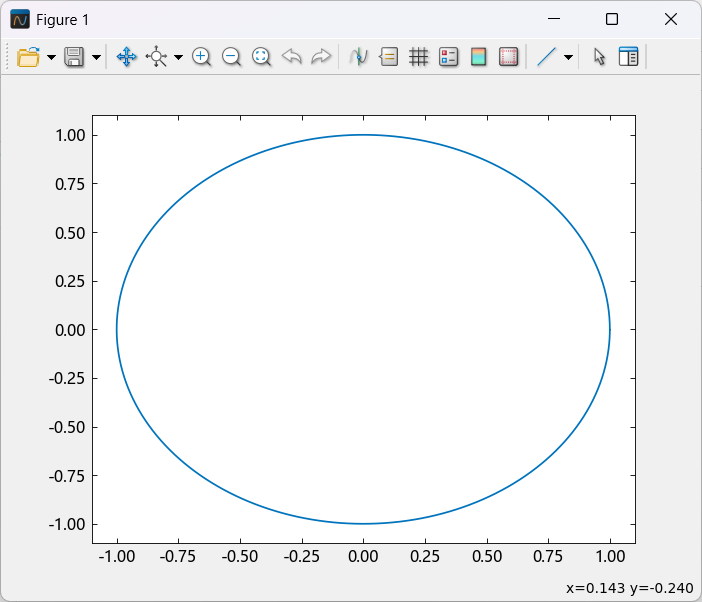702x602 pixels.
Task: Open the data cursor dropdown arrow
Action: click(179, 57)
